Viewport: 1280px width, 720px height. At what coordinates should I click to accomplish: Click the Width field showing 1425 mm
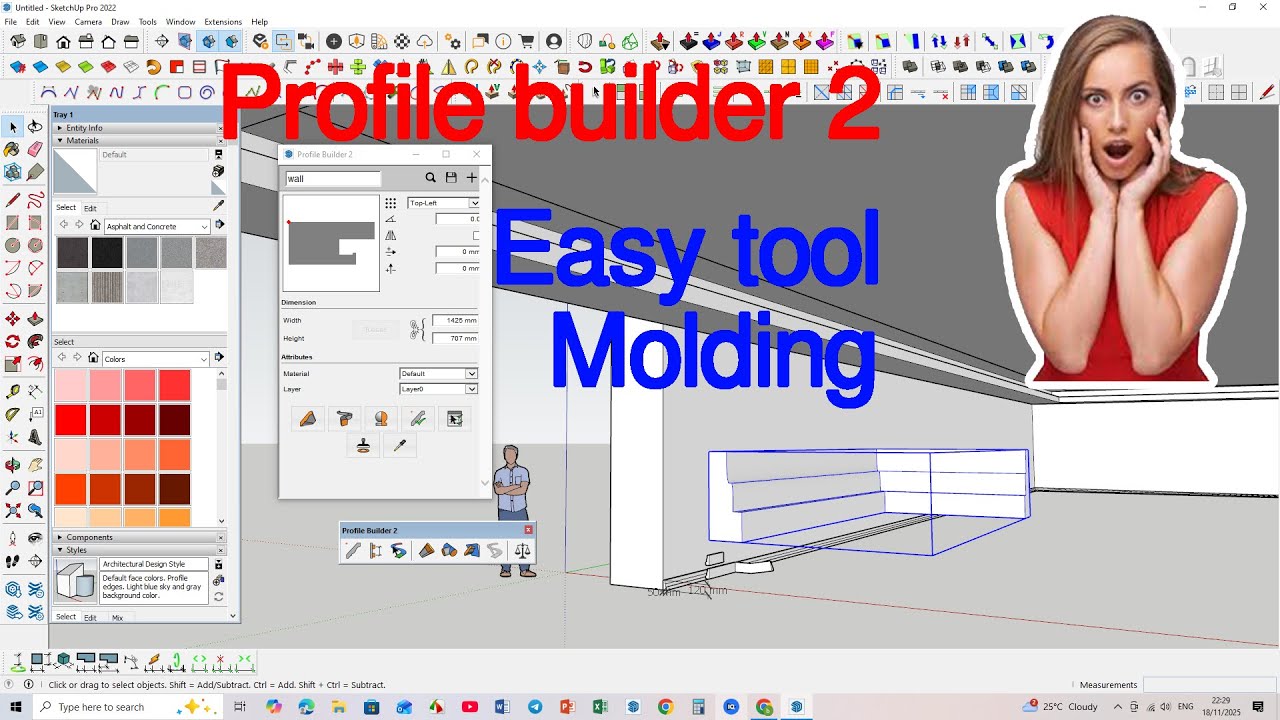[456, 321]
